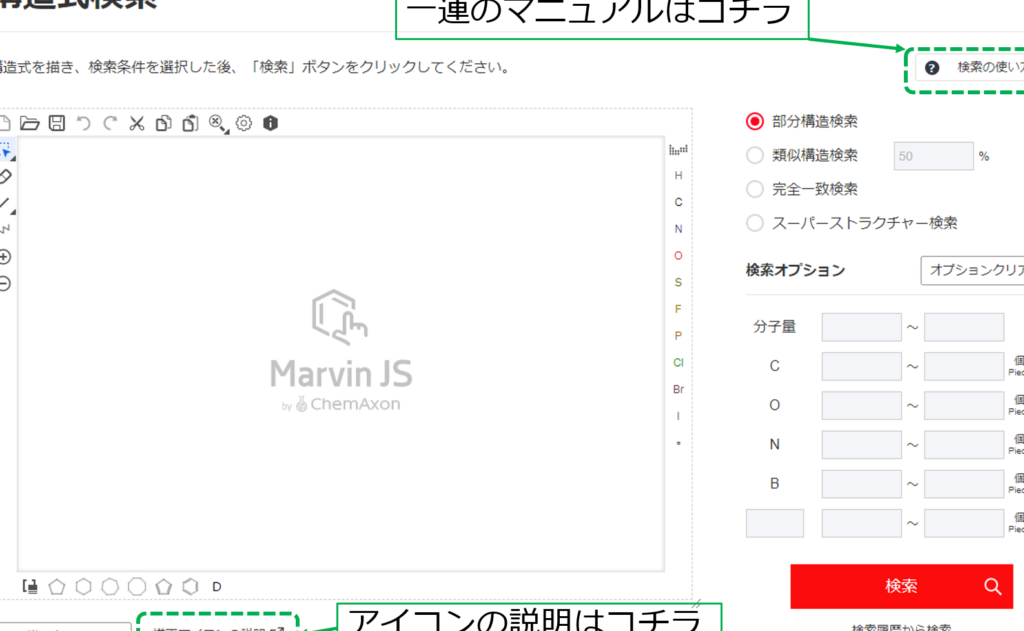Select 類似構造検索 radio button
1024x631 pixels.
coord(754,155)
